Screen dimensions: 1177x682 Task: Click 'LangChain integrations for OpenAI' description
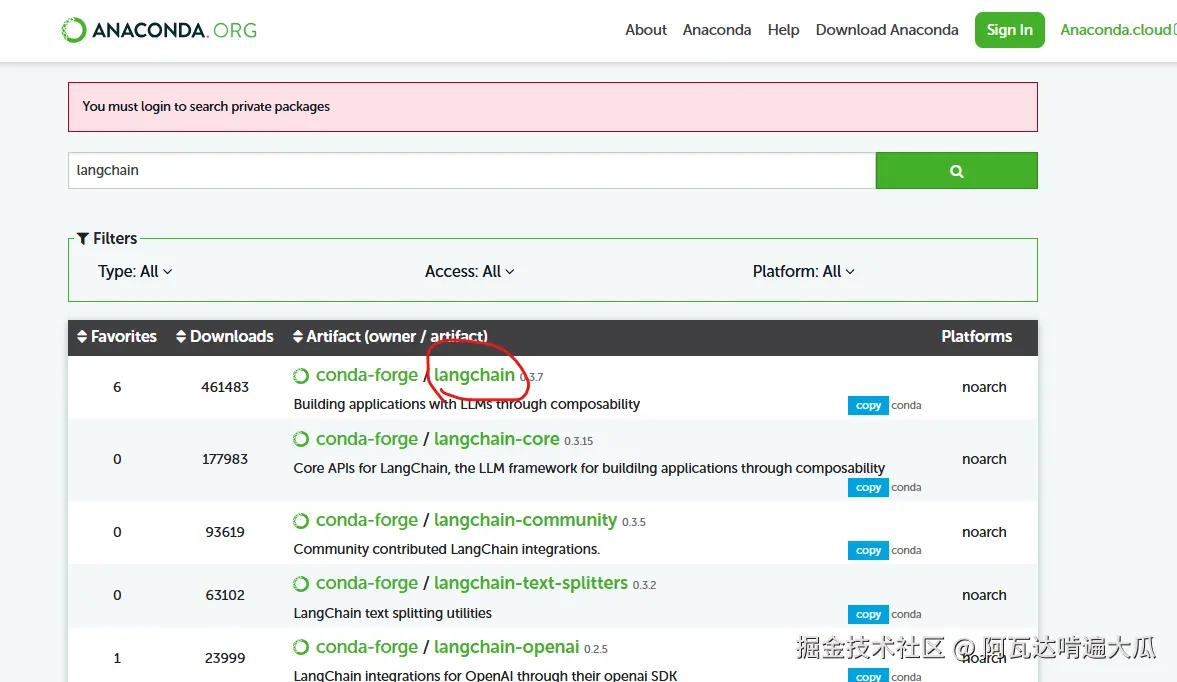485,675
